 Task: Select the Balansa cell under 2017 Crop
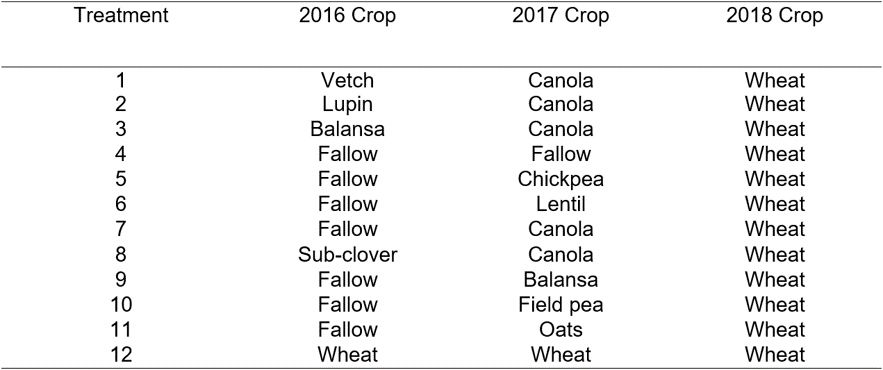pos(560,279)
